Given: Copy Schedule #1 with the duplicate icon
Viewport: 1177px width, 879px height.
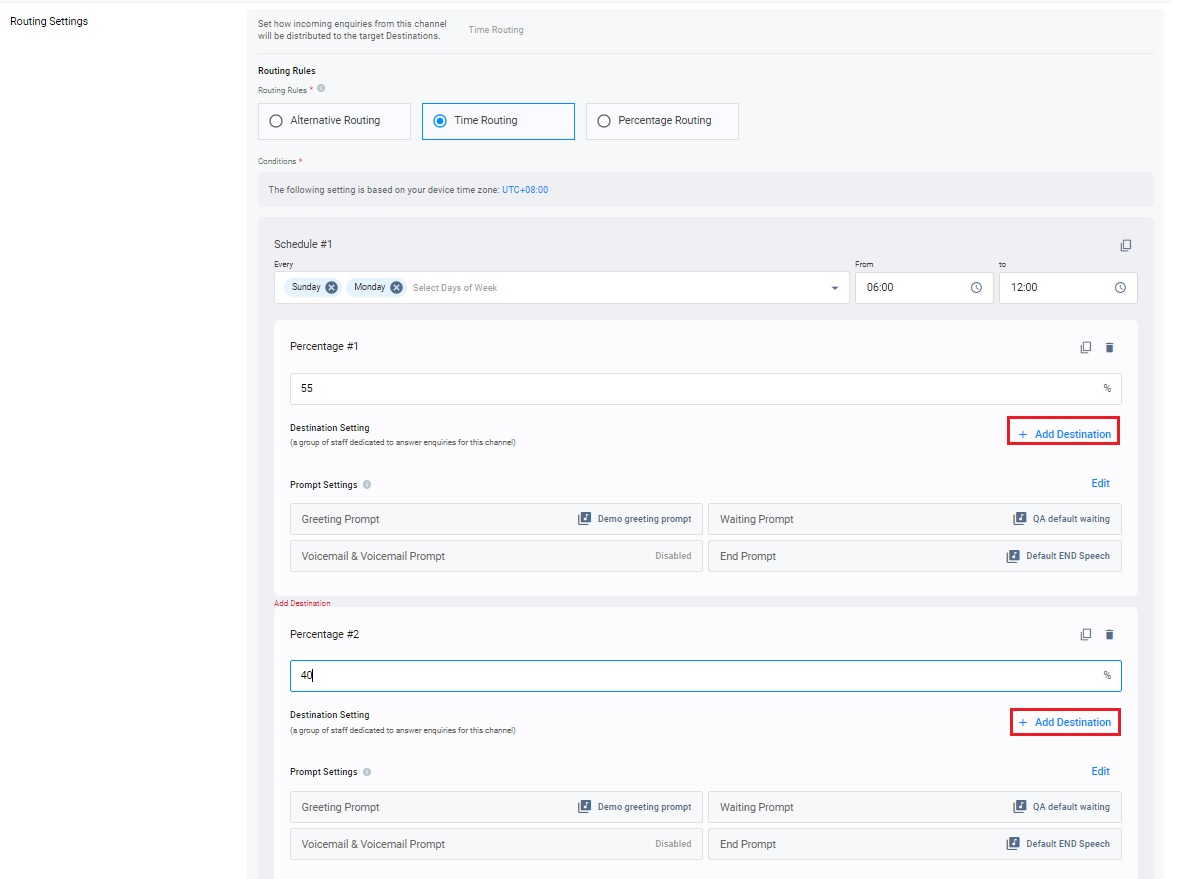Looking at the screenshot, I should click(x=1125, y=245).
